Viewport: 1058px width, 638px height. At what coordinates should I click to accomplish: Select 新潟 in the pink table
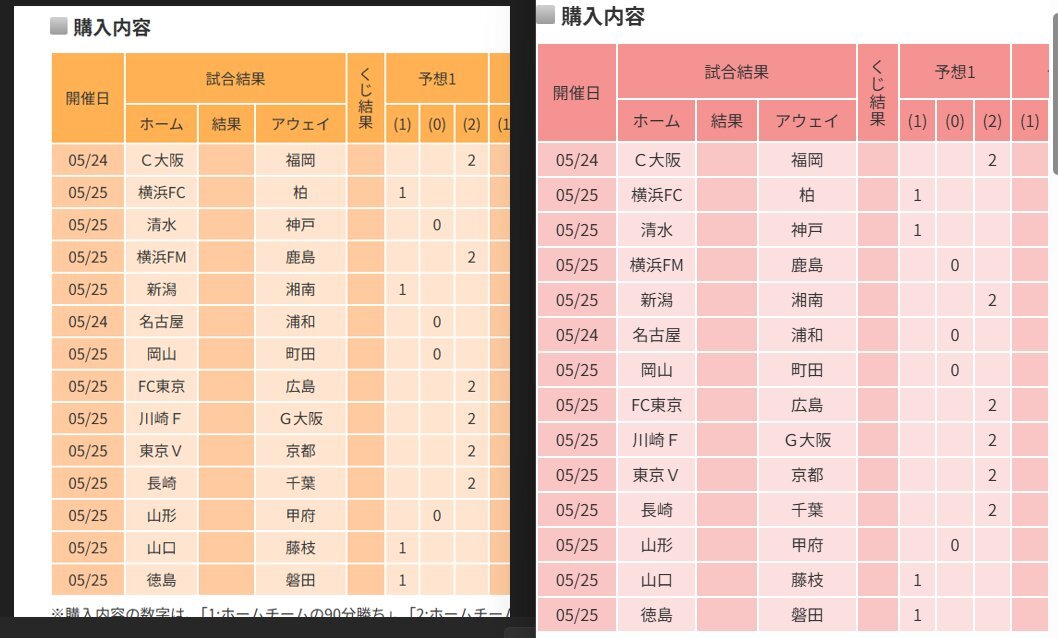(657, 301)
